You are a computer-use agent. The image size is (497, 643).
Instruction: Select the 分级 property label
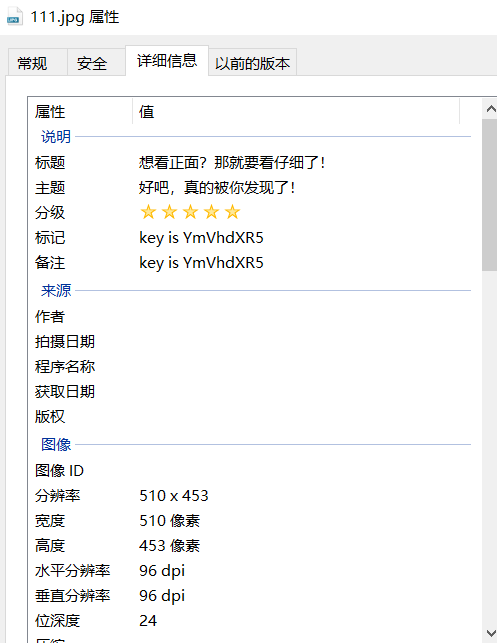[50, 212]
